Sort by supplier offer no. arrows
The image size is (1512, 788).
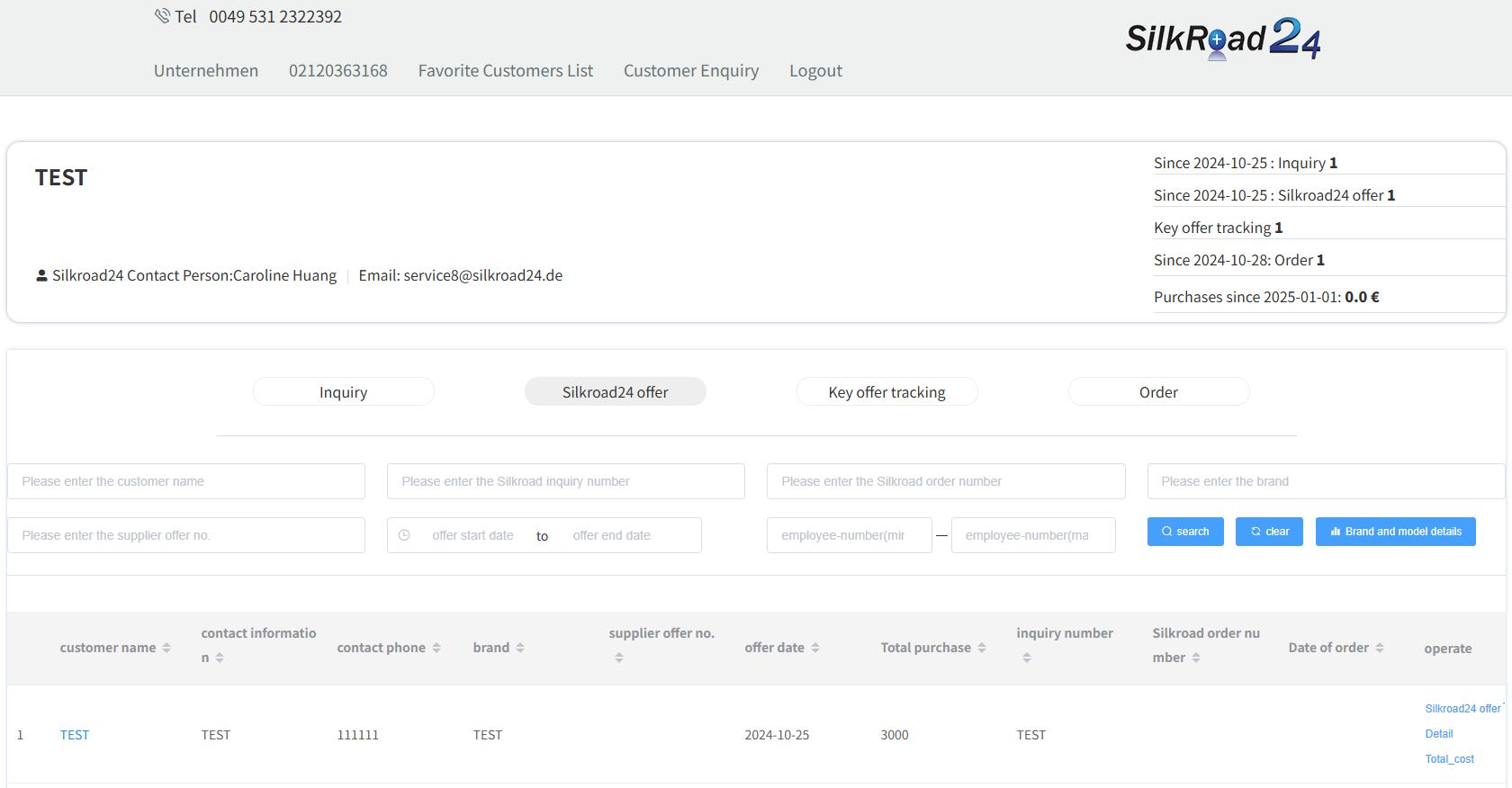click(x=619, y=658)
